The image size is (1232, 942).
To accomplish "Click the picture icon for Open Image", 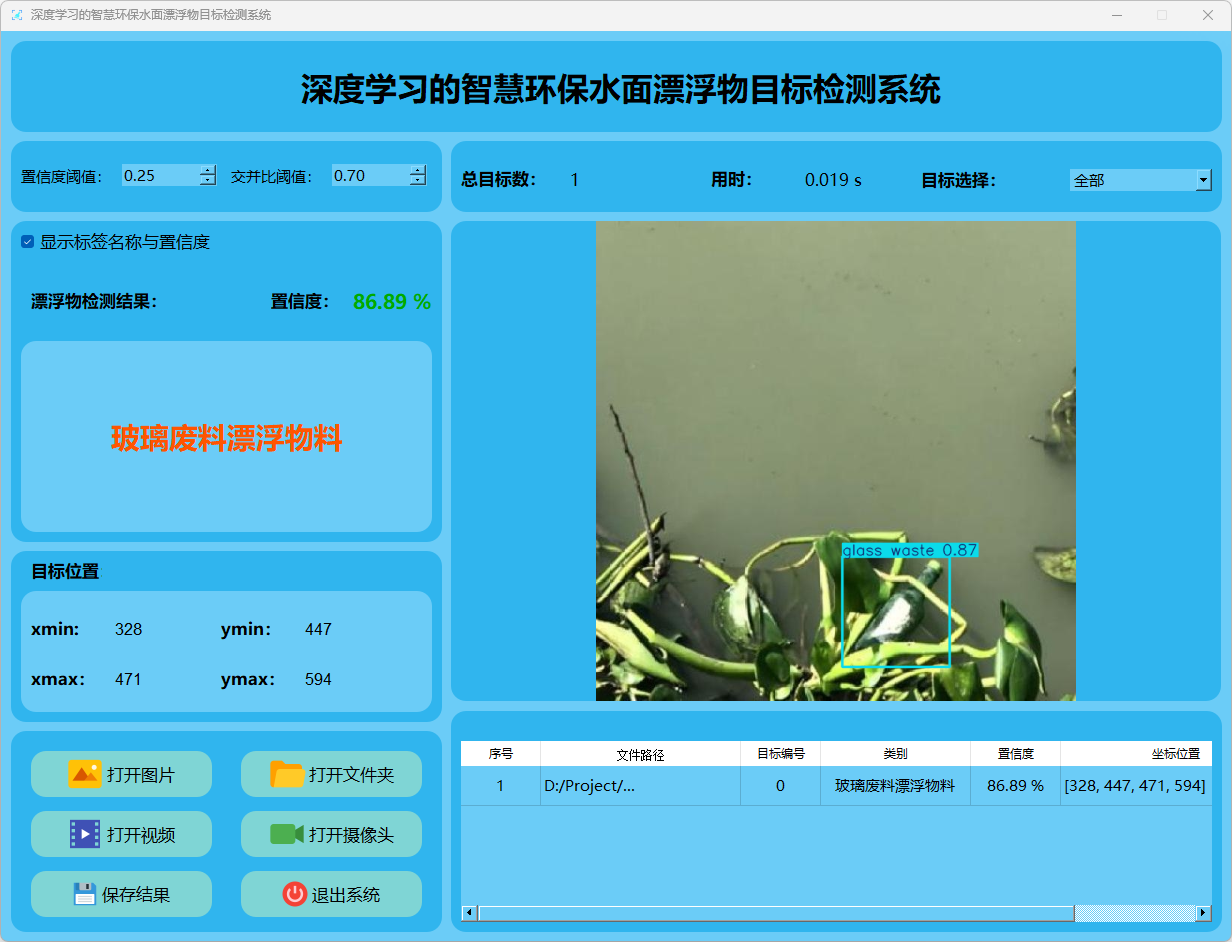I will tap(85, 774).
